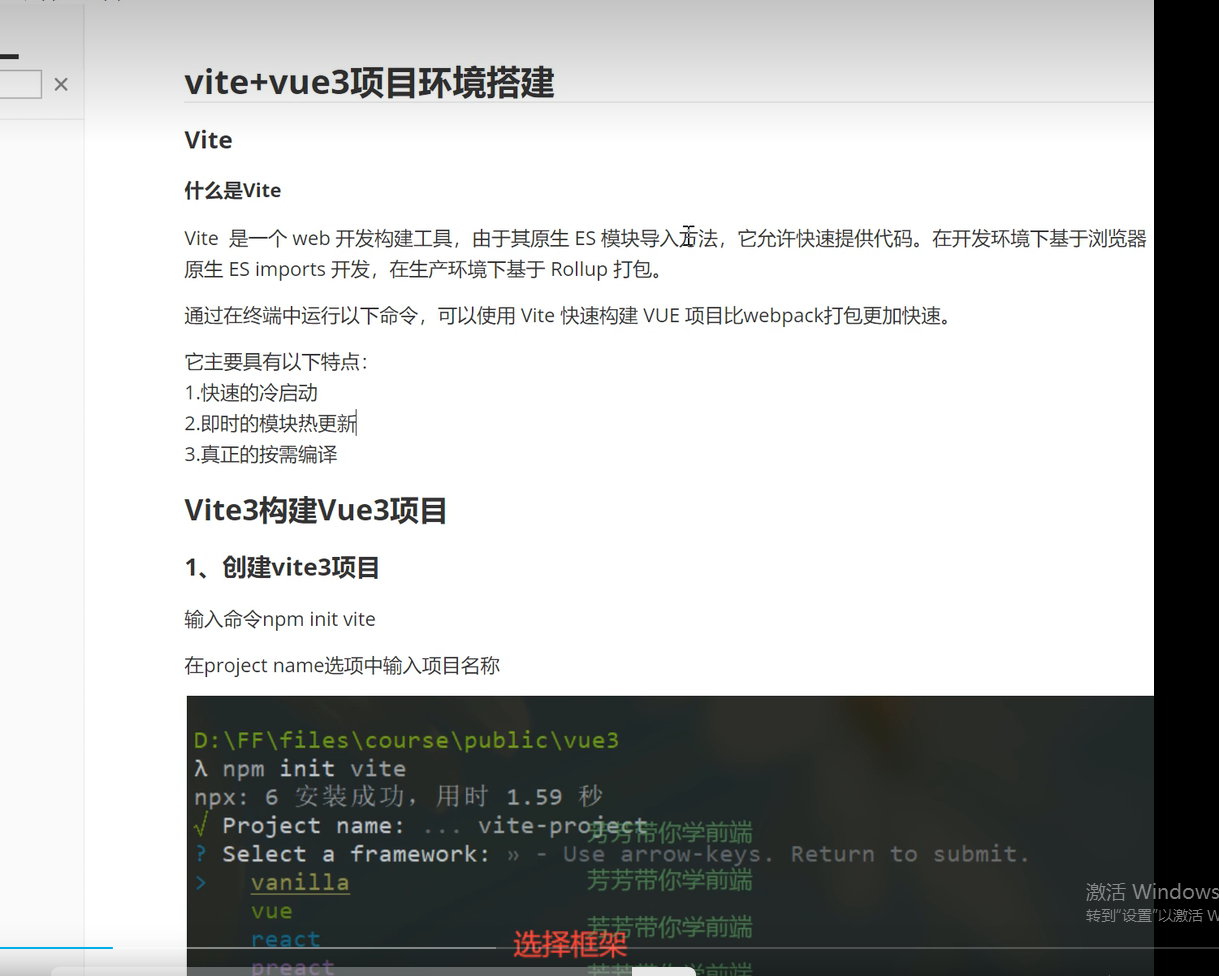Viewport: 1219px width, 976px height.
Task: Click the terminal screenshot image in the document
Action: tap(670, 835)
